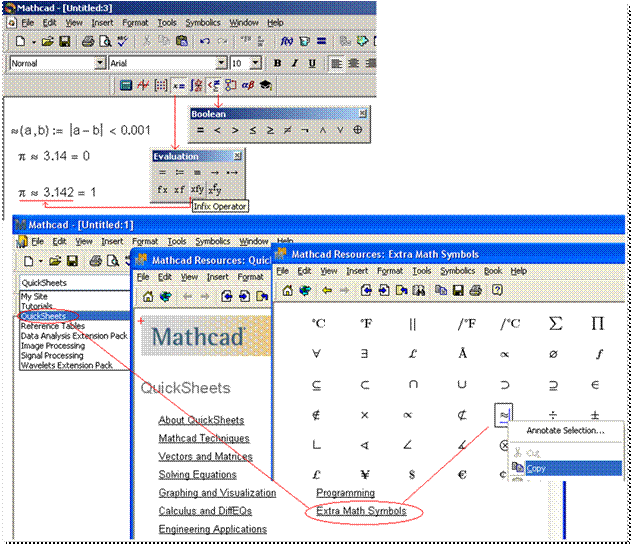Open the Programming toolbar icon

pyautogui.click(x=231, y=85)
